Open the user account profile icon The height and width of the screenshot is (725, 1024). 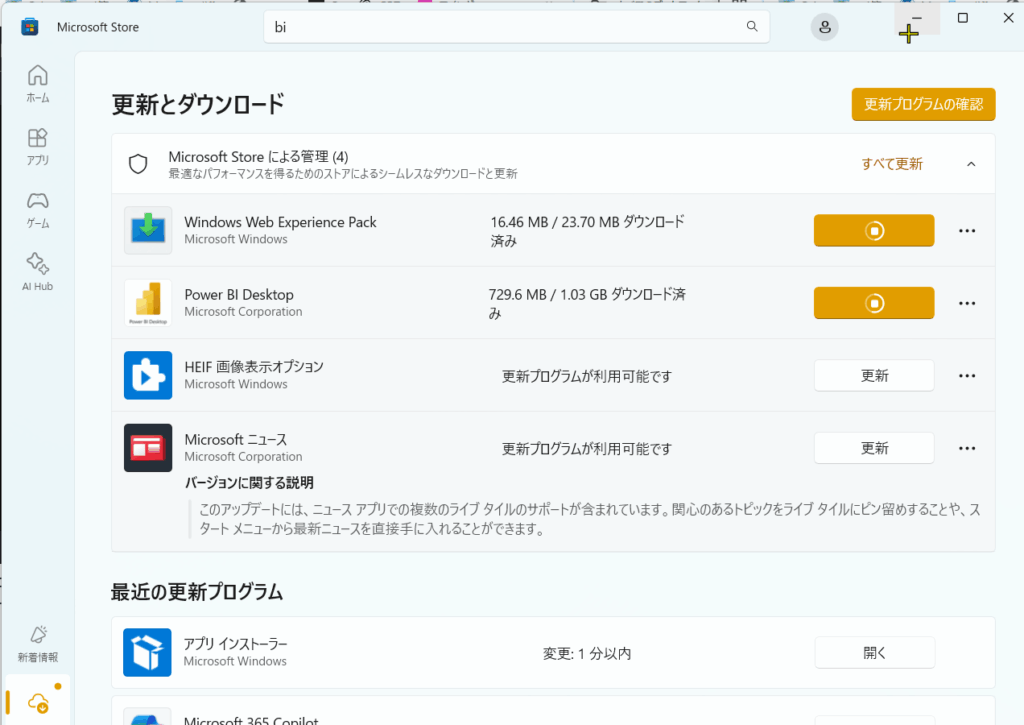825,27
